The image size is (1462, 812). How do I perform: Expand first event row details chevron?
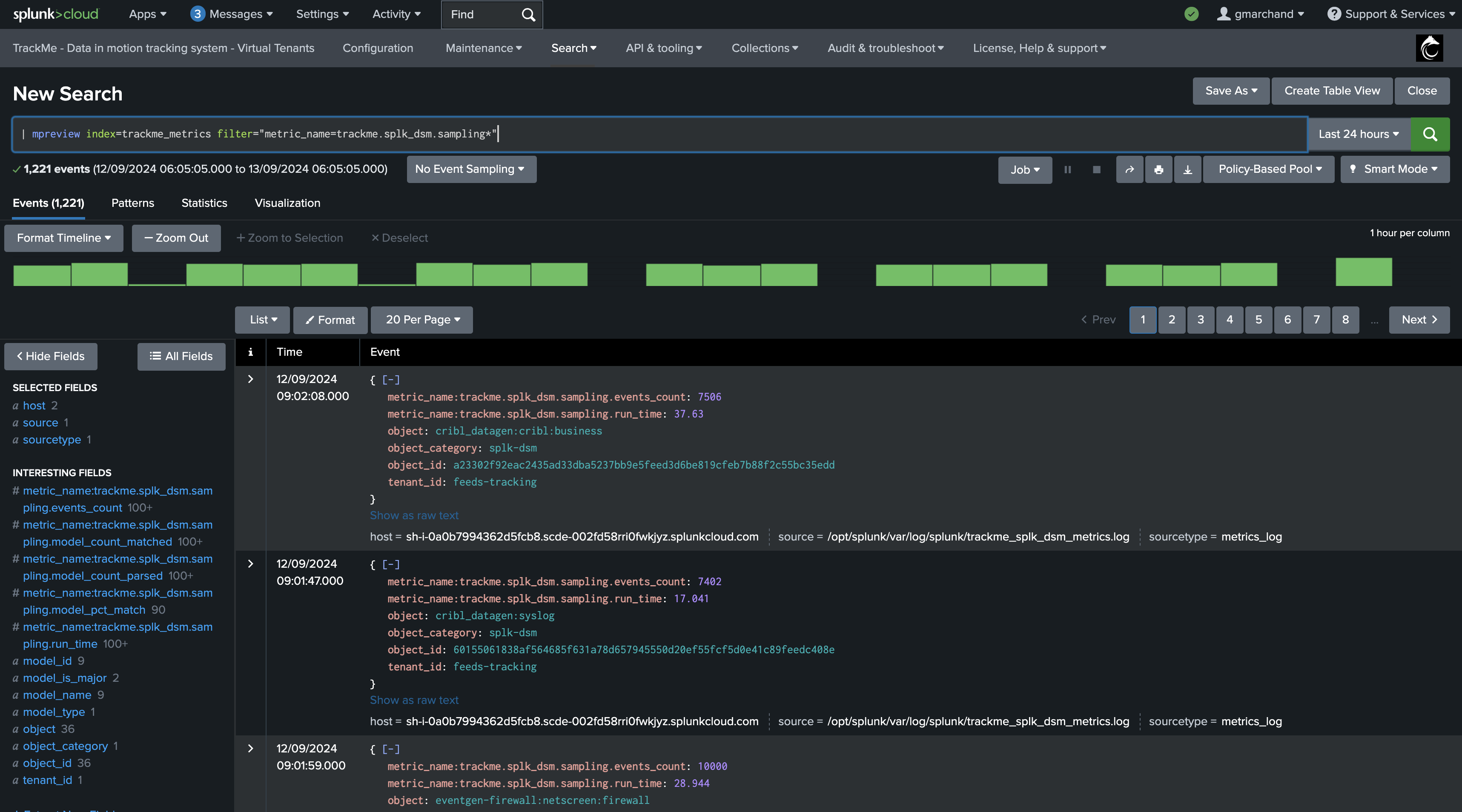250,379
